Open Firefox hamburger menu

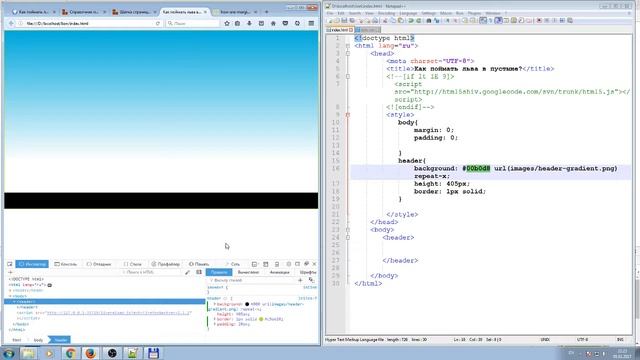311,24
